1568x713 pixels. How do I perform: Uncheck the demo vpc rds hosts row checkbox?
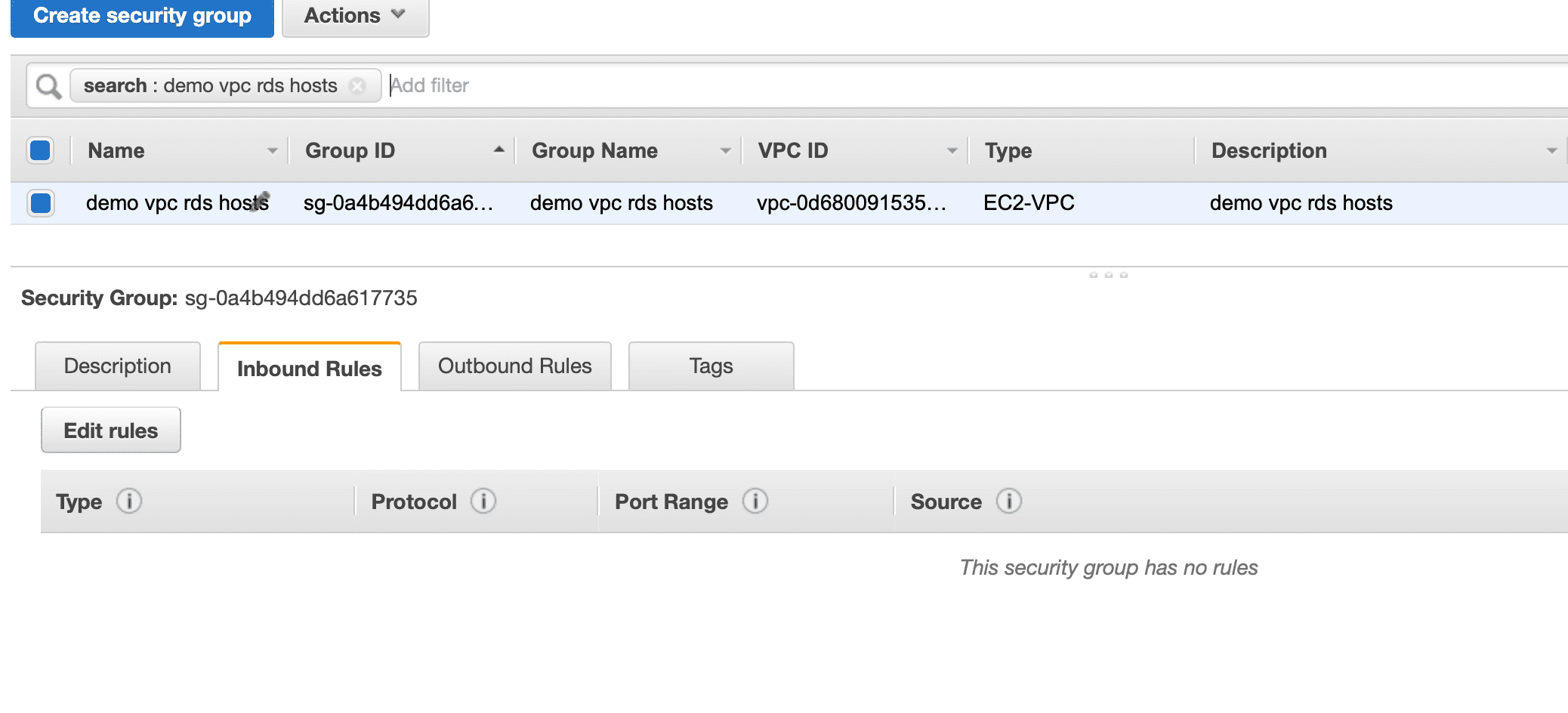(40, 202)
